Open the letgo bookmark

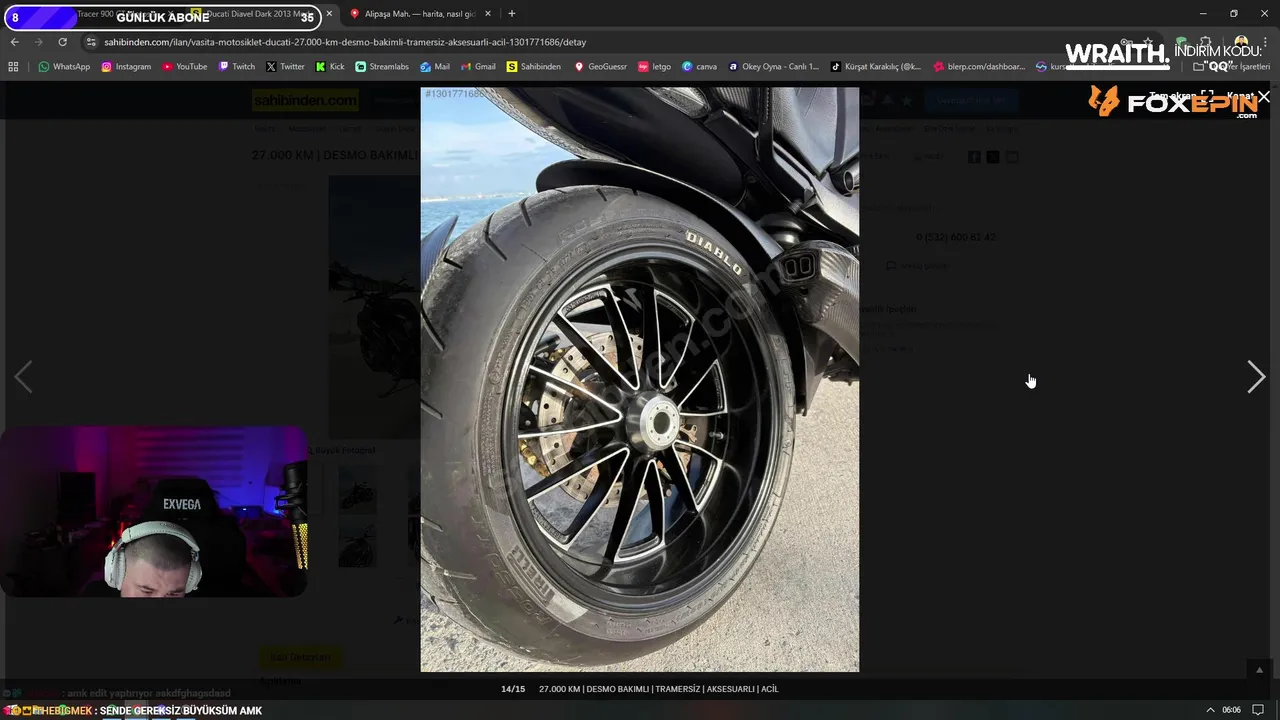[655, 66]
